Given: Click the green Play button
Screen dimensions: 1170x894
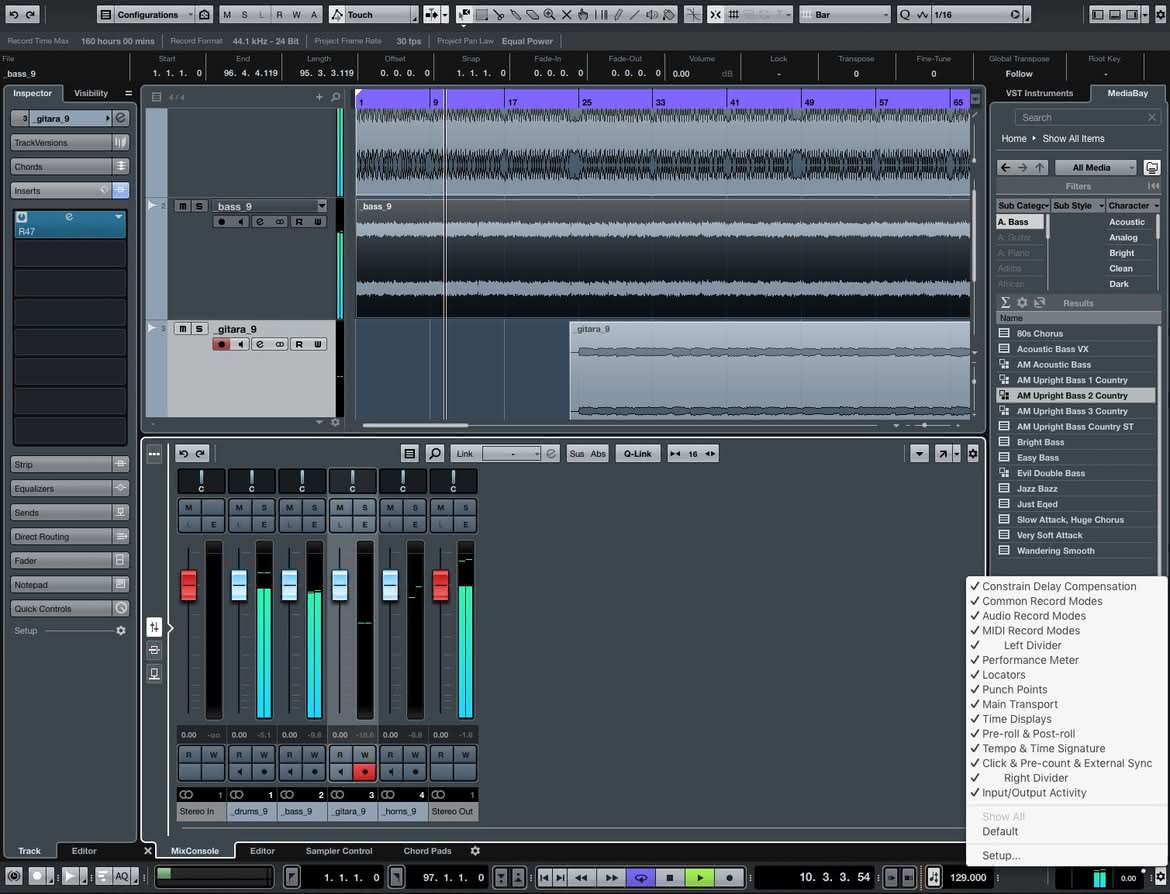Looking at the screenshot, I should (699, 878).
